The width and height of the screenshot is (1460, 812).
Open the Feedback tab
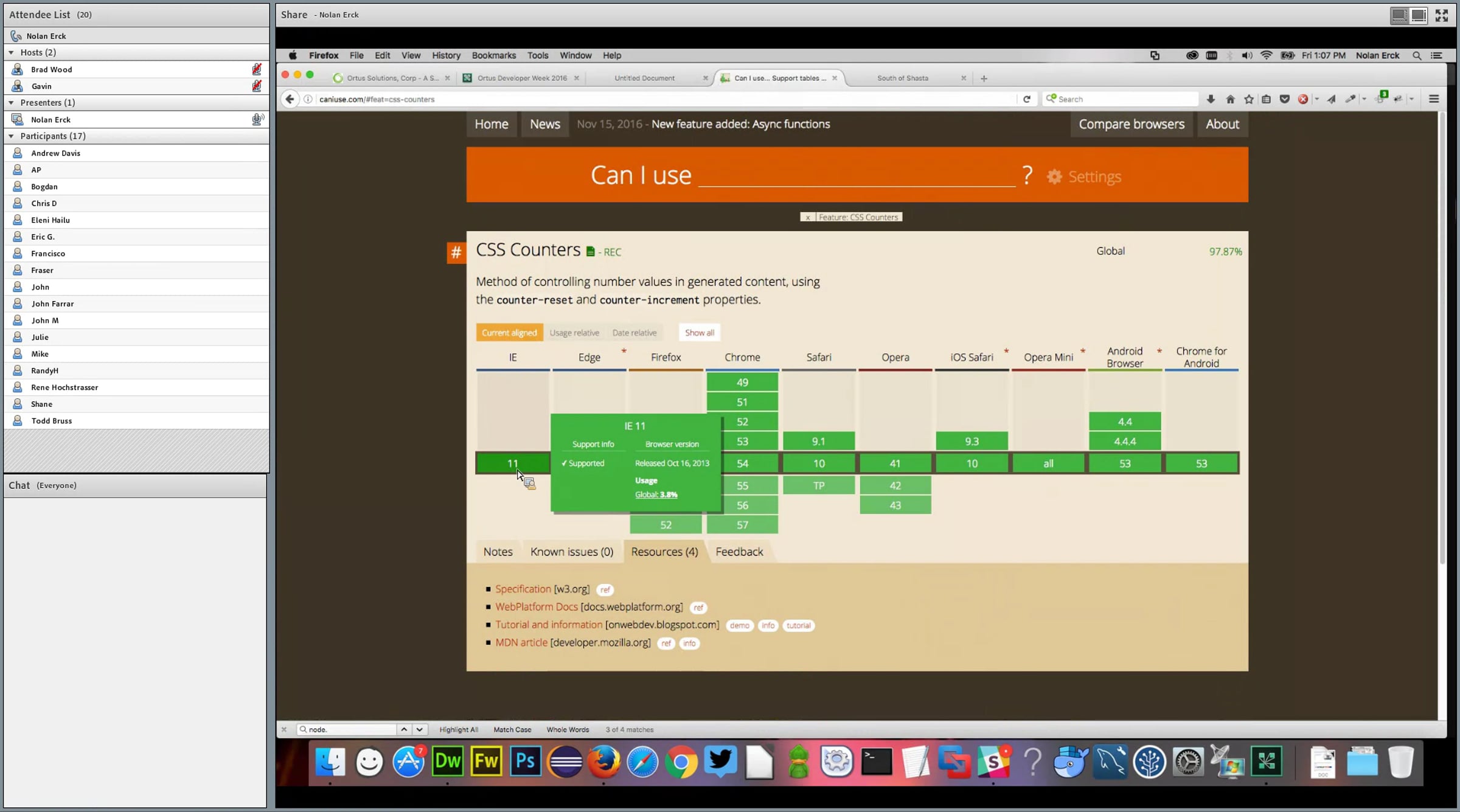pyautogui.click(x=739, y=552)
